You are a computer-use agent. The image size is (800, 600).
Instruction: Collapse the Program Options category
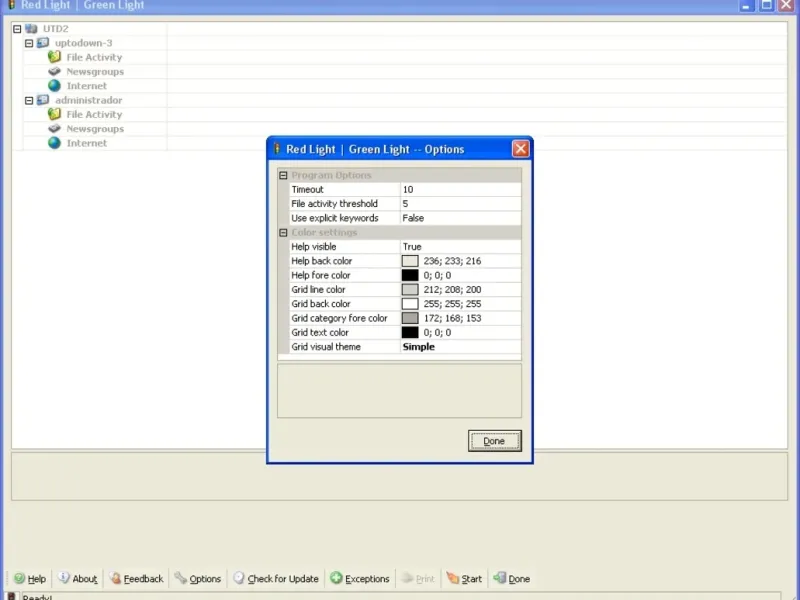(283, 175)
